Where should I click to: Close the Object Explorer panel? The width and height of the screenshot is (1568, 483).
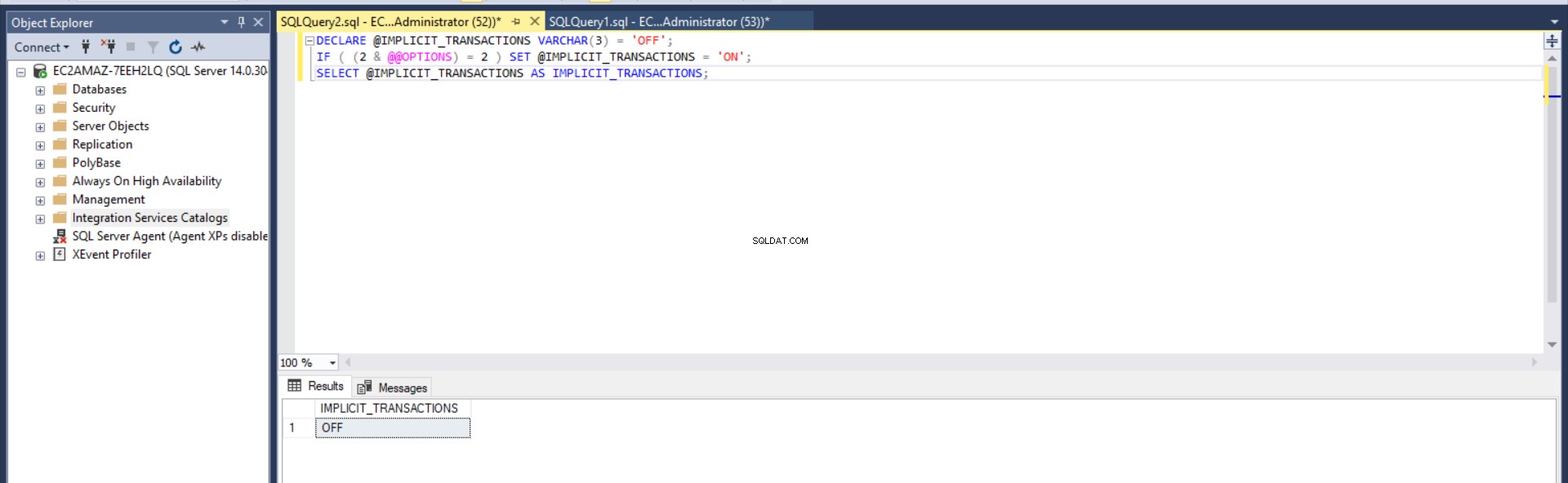tap(258, 22)
